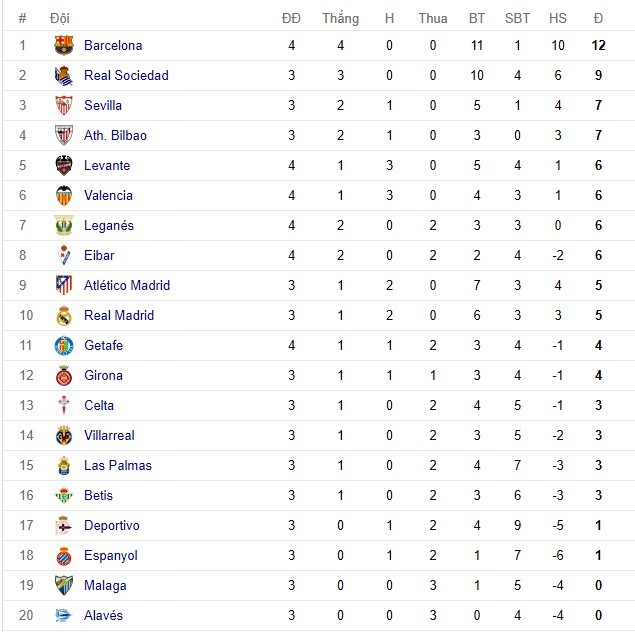This screenshot has height=632, width=635.
Task: Click the Sevilla club crest
Action: [x=64, y=105]
